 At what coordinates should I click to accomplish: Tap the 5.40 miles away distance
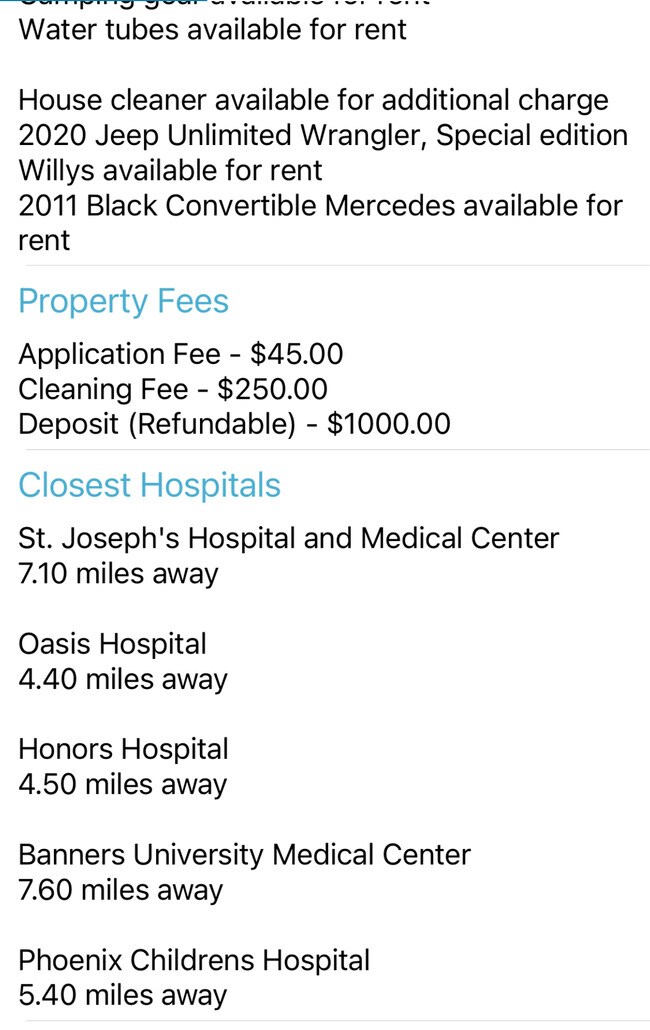(123, 995)
